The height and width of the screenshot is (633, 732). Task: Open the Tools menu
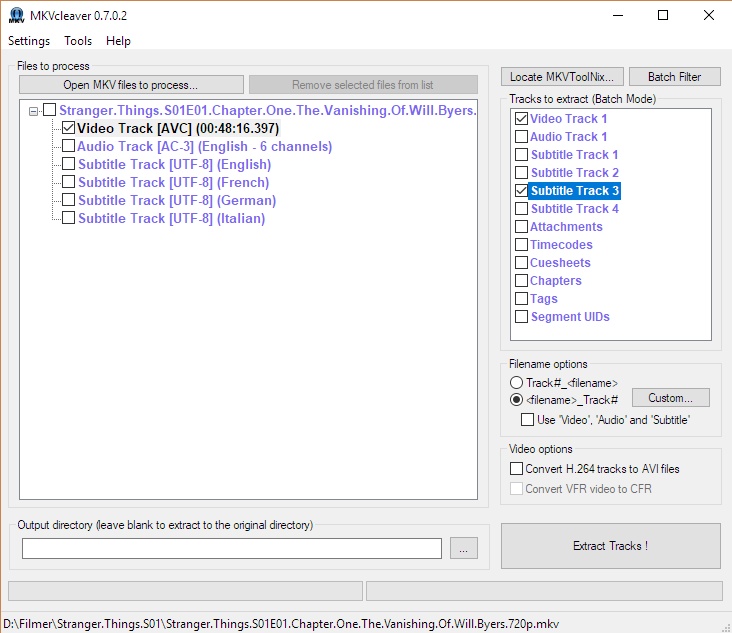pyautogui.click(x=78, y=41)
